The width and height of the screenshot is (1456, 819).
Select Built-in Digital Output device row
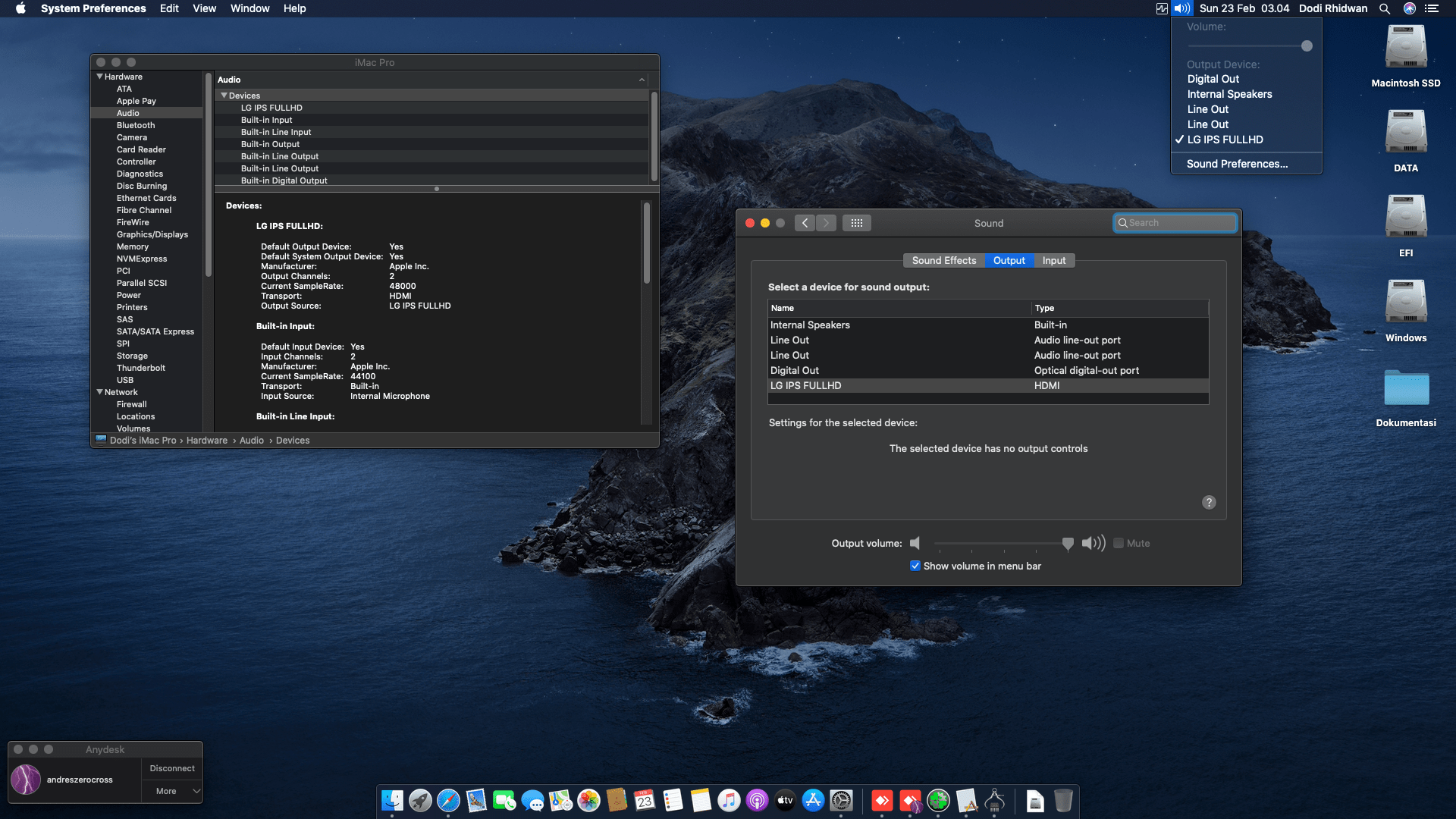pos(432,180)
